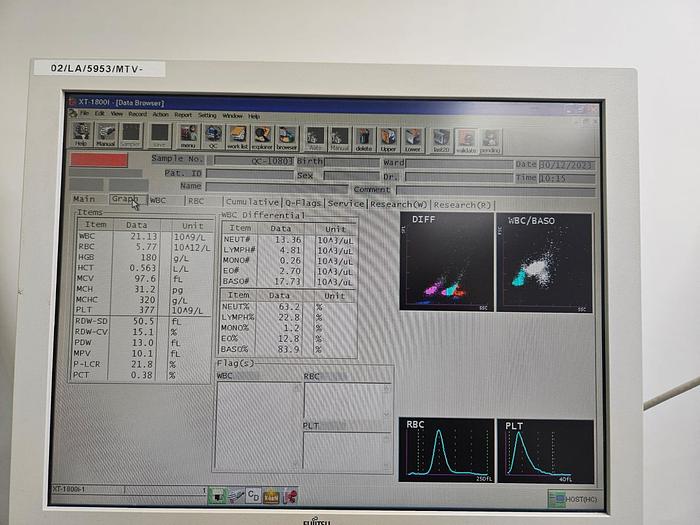The width and height of the screenshot is (700, 525).
Task: Click the Manual toolbar icon next to Help
Action: [106, 135]
